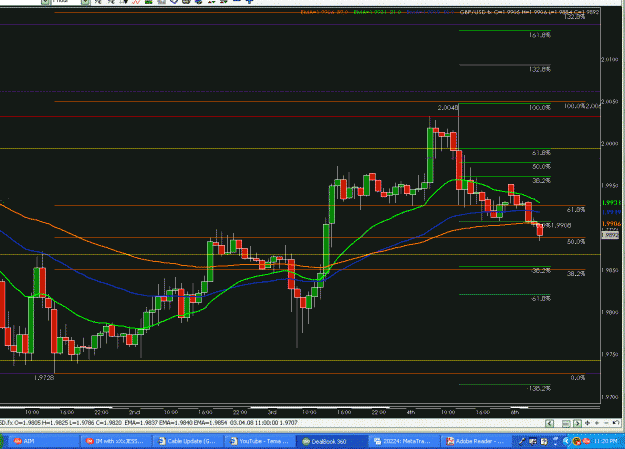Switch to the AIM taskbar button
This screenshot has width=625, height=449.
point(42,441)
